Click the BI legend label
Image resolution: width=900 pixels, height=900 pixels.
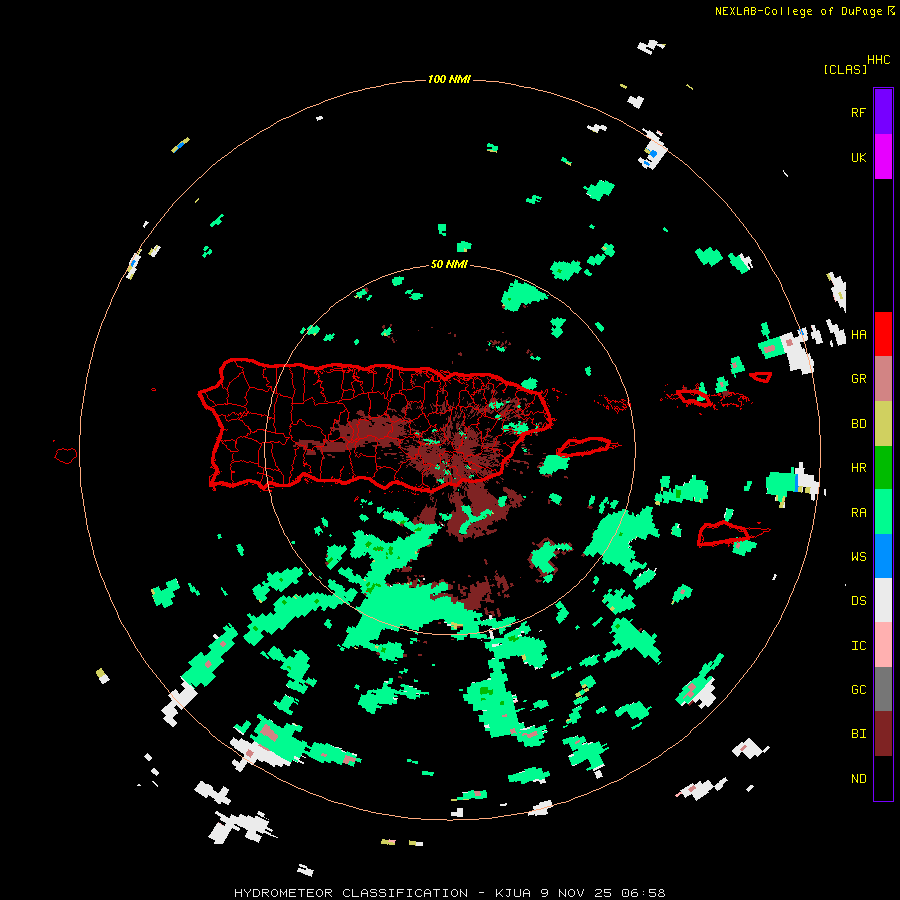(858, 734)
